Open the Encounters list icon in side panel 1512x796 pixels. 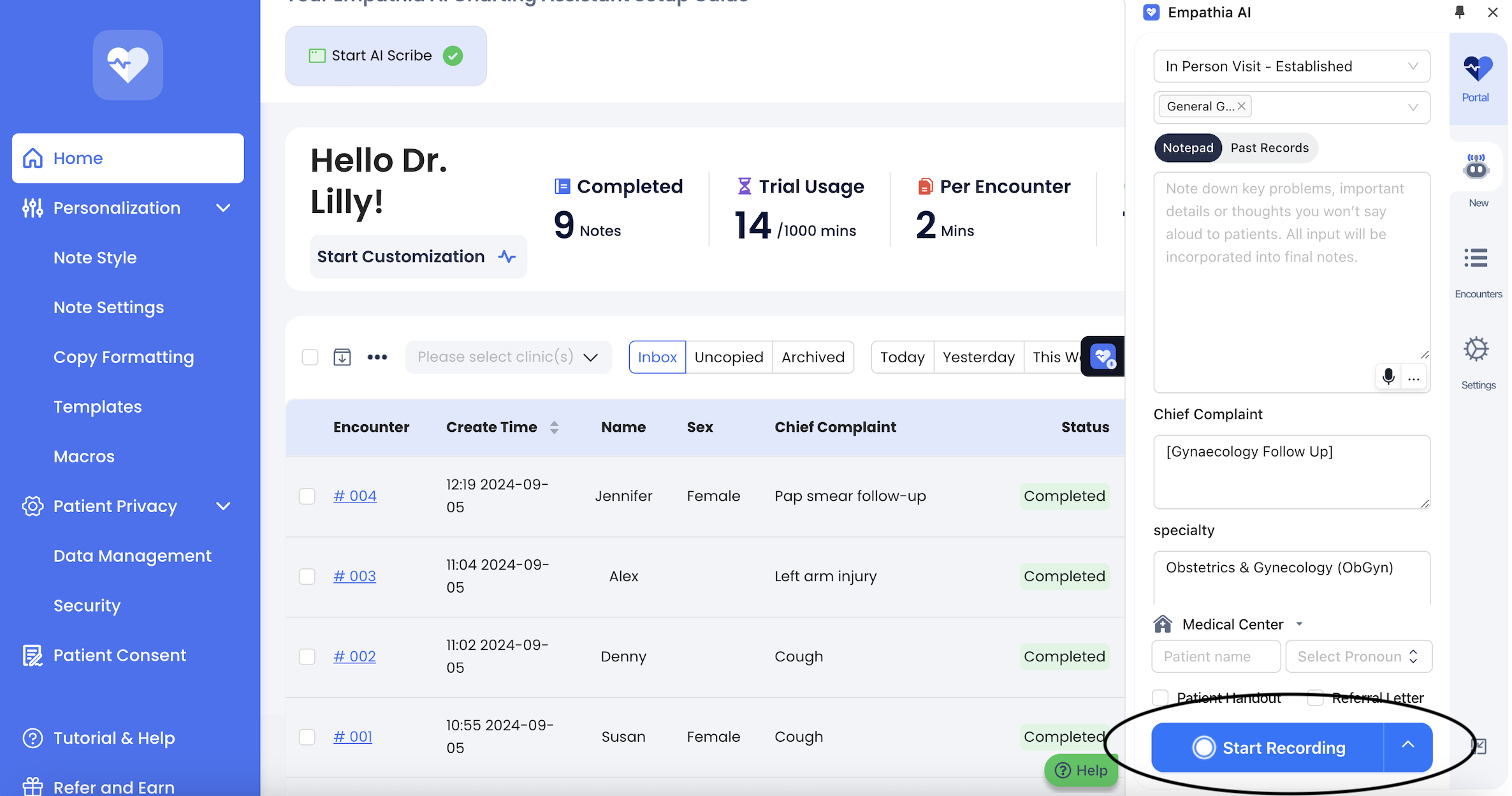click(x=1476, y=258)
